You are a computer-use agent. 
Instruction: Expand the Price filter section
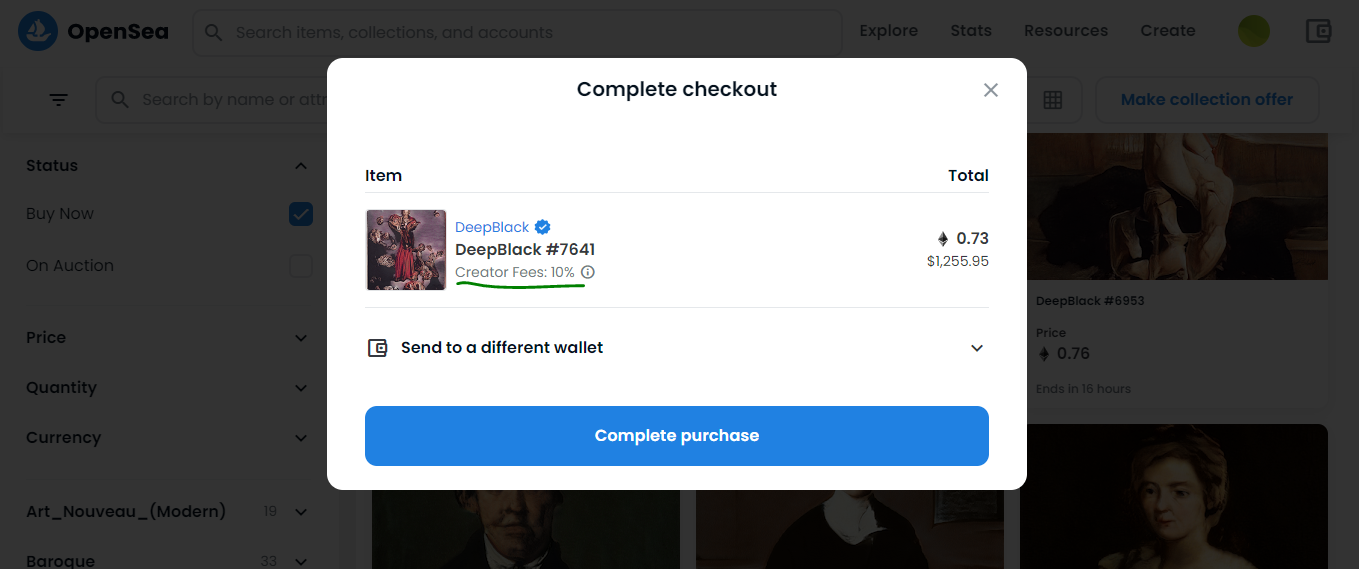point(301,338)
